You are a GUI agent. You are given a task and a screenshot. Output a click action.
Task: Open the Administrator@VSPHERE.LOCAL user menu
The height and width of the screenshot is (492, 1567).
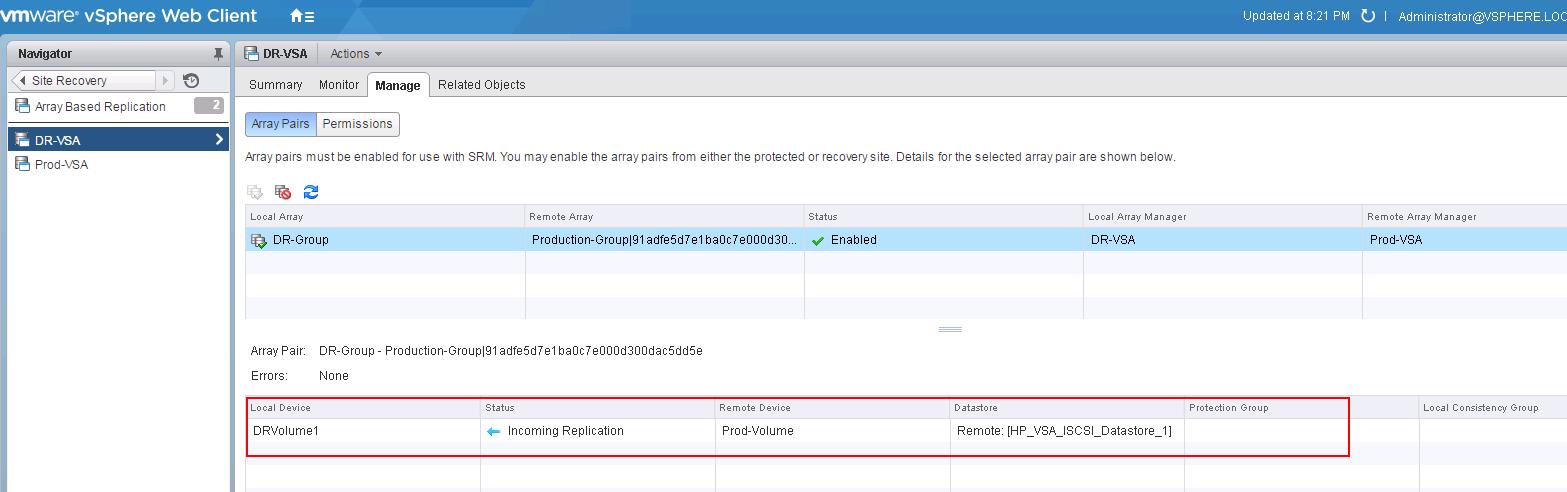[x=1482, y=17]
